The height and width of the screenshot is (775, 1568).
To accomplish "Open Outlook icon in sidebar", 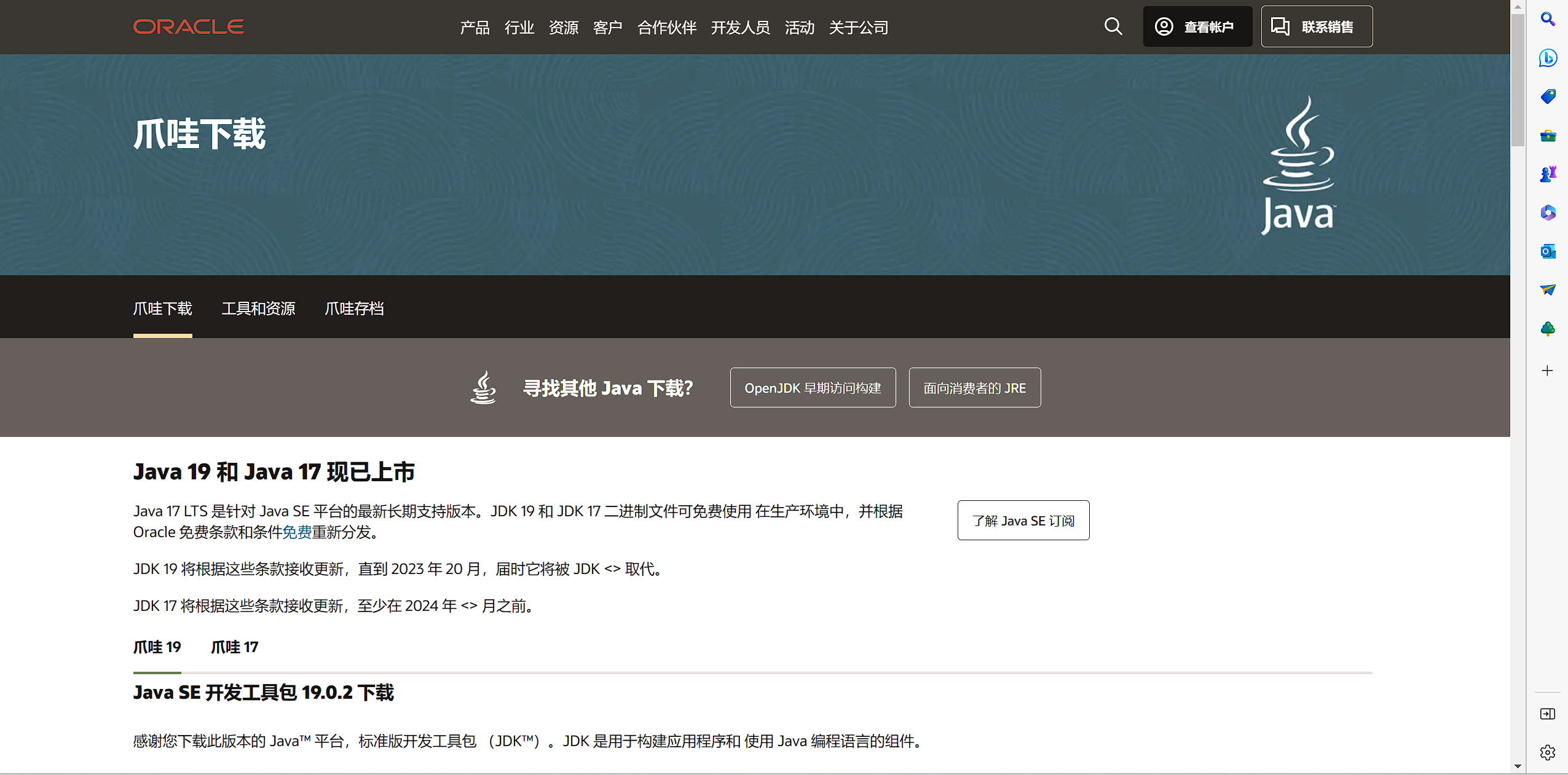I will (x=1548, y=251).
